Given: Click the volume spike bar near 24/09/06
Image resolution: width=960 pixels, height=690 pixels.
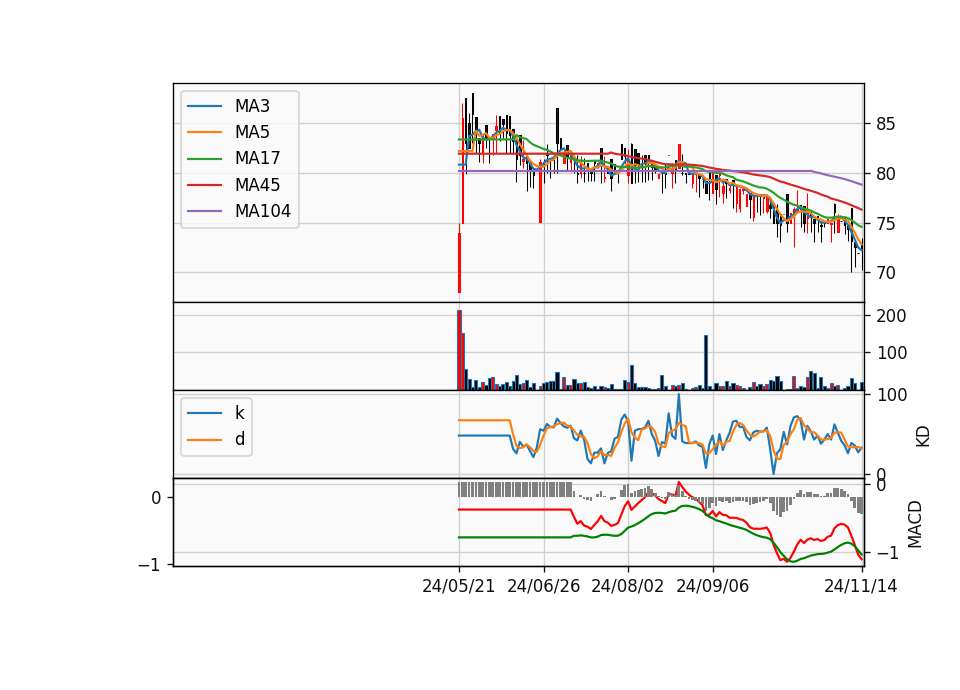Looking at the screenshot, I should [x=706, y=362].
